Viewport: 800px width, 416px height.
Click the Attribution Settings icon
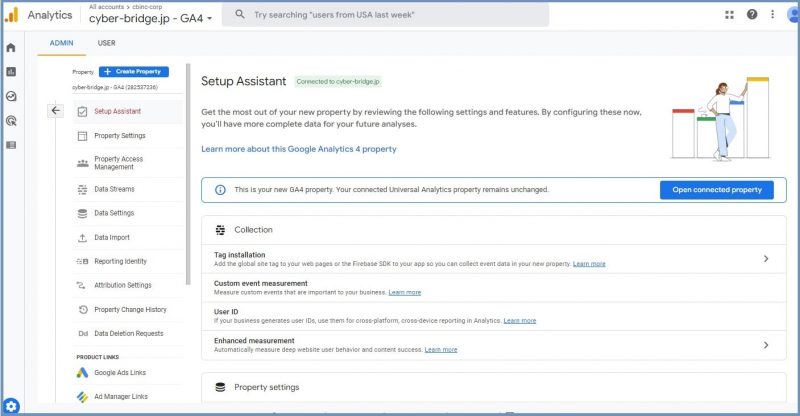[81, 285]
